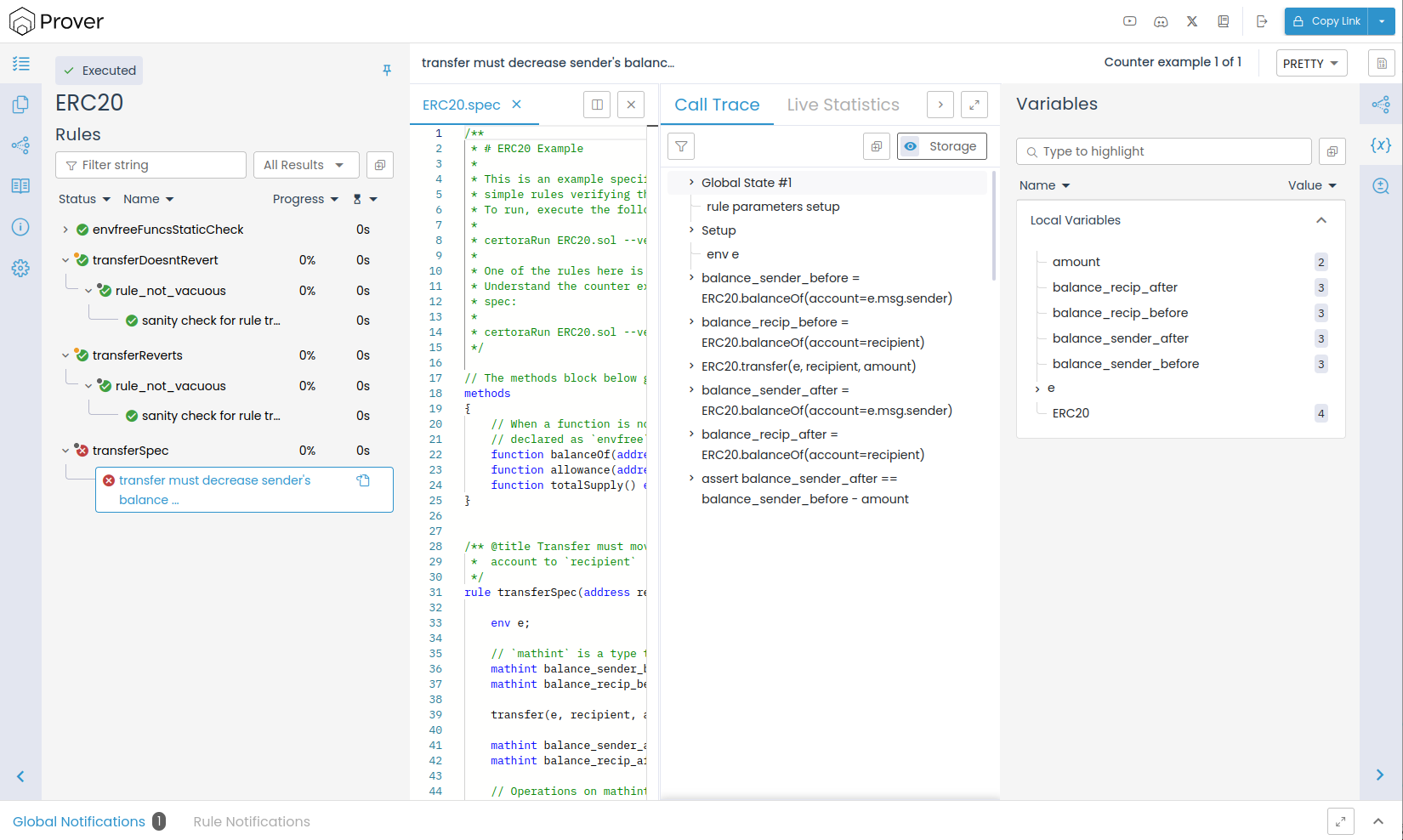The width and height of the screenshot is (1403, 840).
Task: Click the info icon in left sidebar
Action: click(x=20, y=227)
